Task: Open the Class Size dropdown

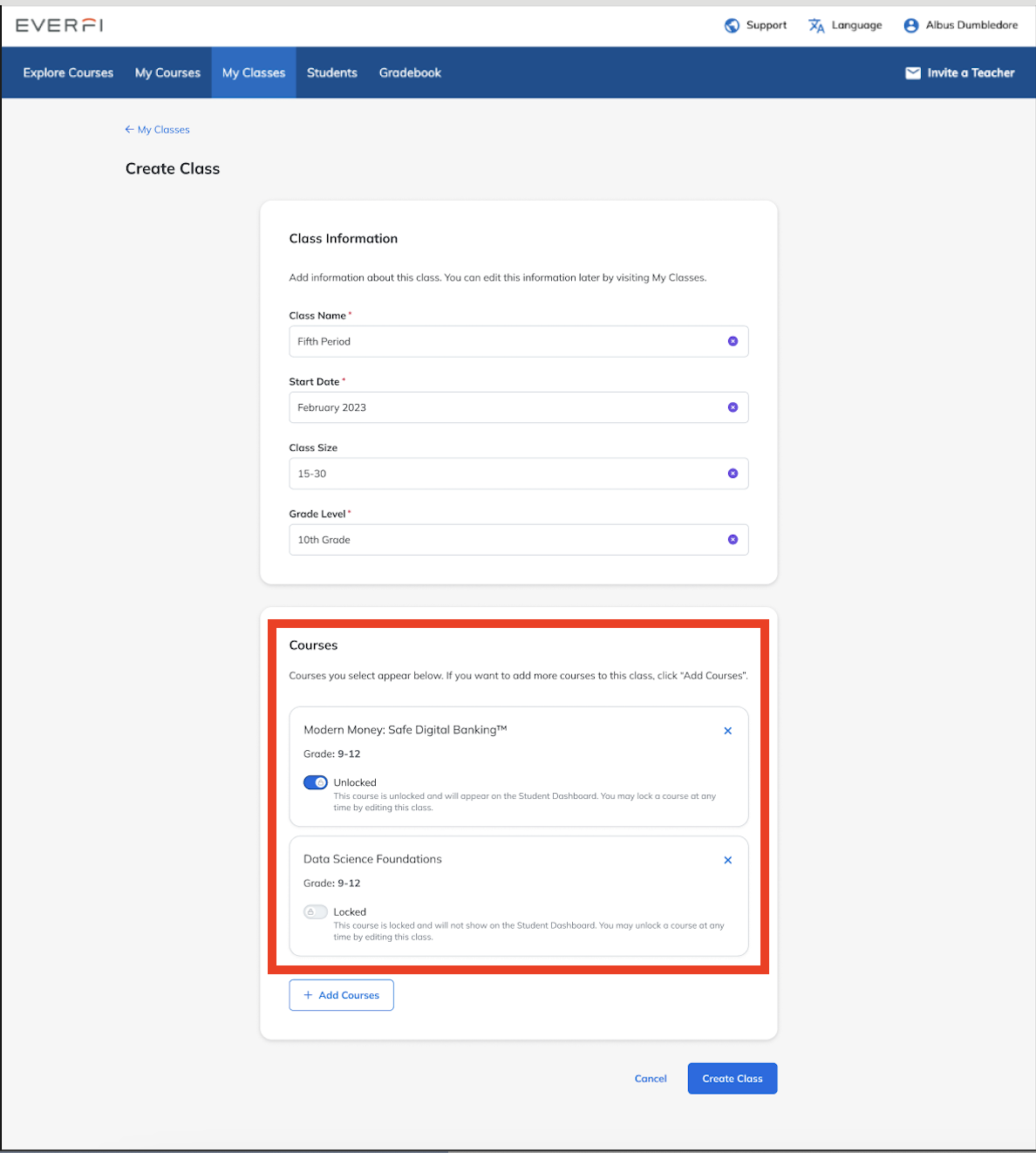Action: [519, 474]
